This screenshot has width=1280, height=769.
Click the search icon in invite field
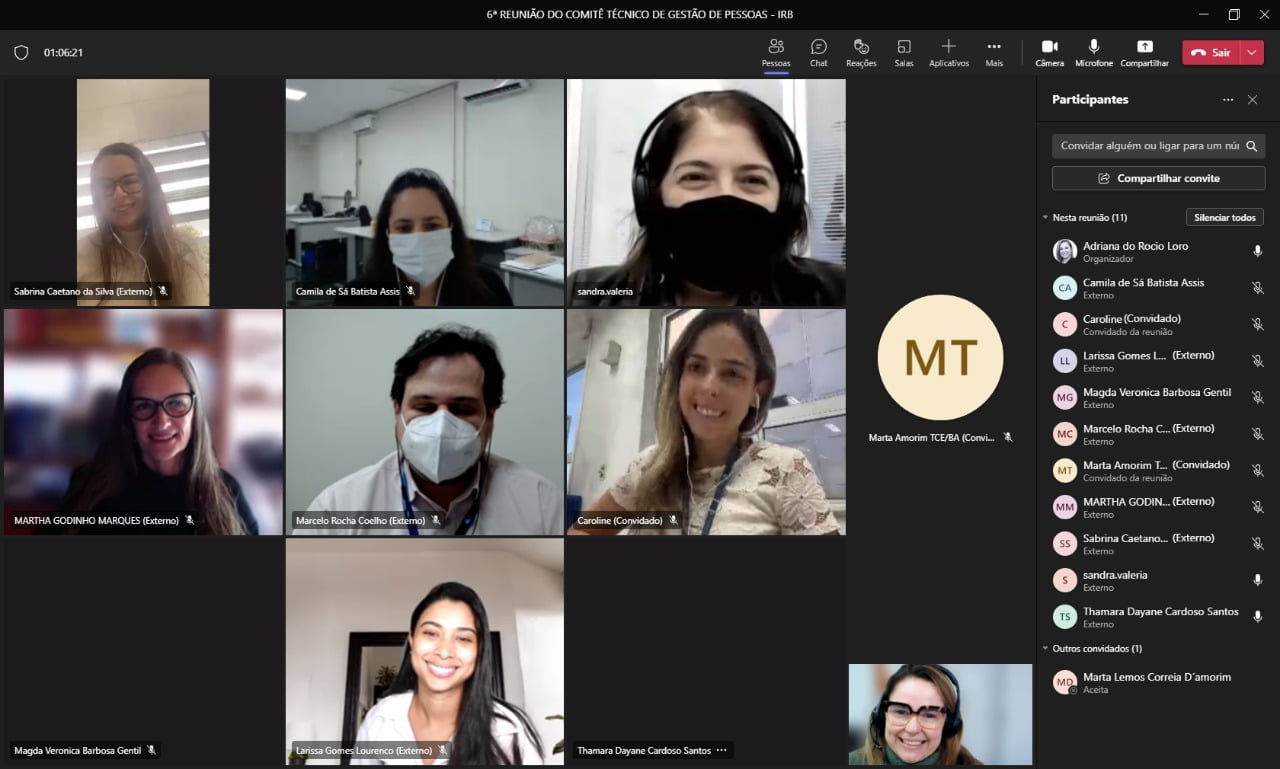tap(1251, 146)
